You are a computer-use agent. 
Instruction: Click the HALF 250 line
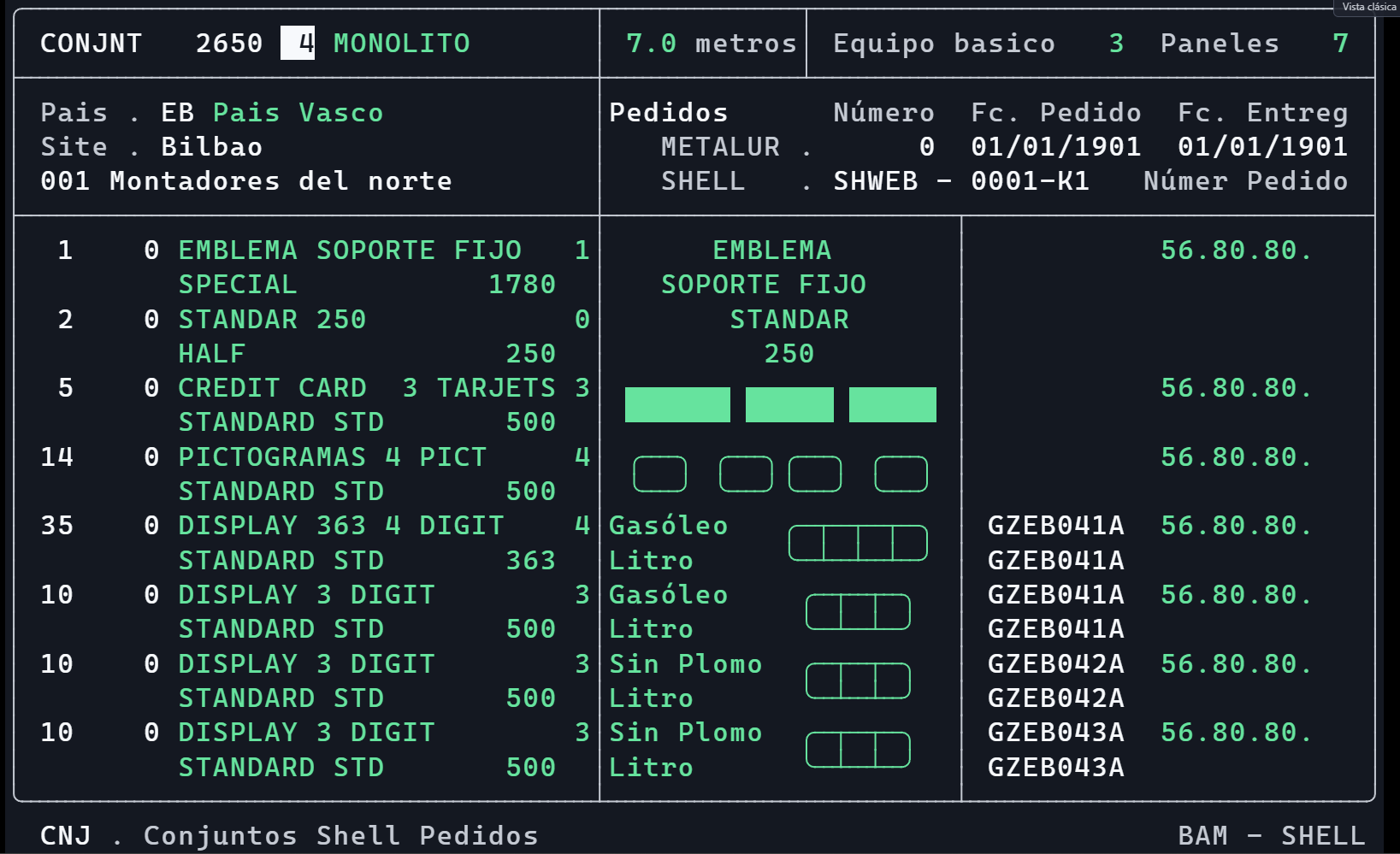tap(367, 354)
